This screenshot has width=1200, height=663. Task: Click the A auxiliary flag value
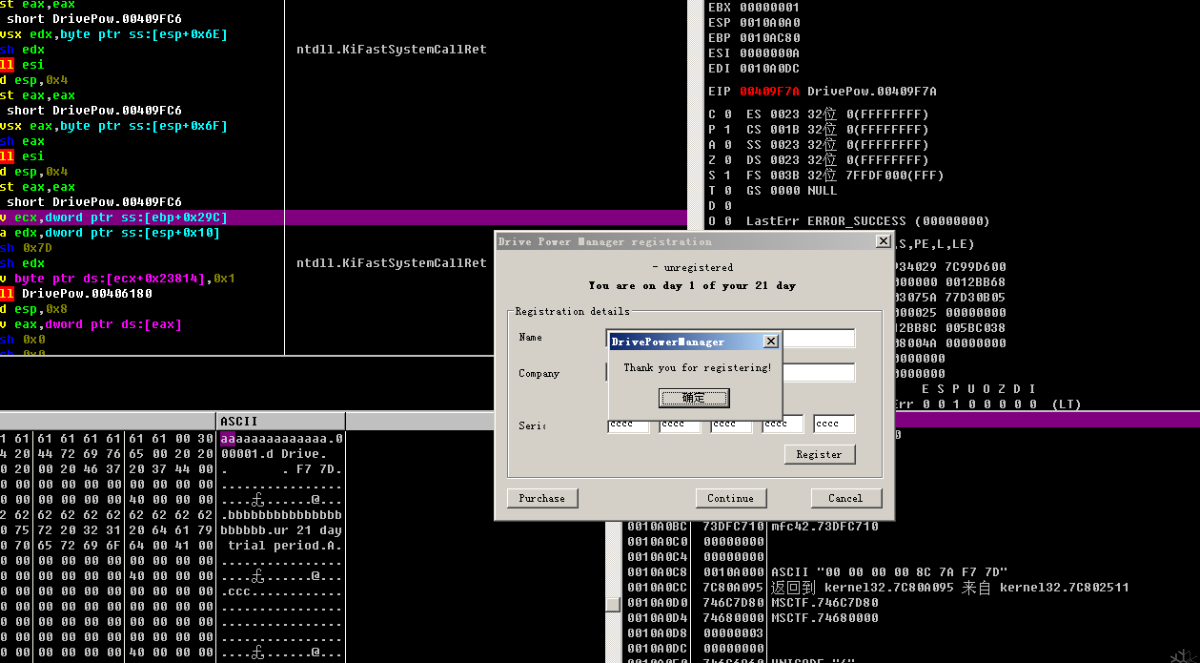tap(727, 145)
